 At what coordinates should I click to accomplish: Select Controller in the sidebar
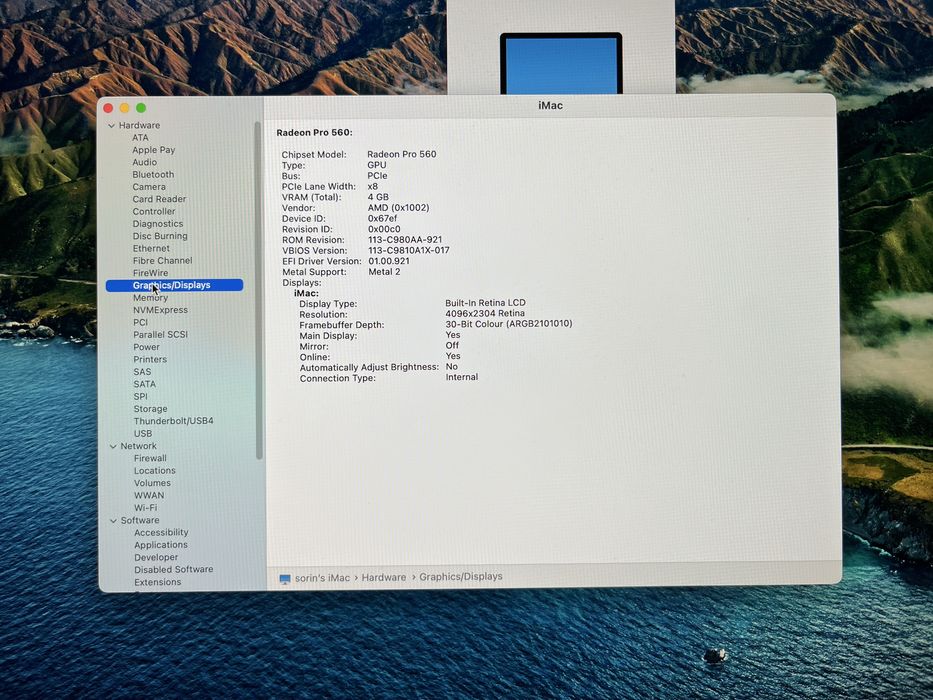pos(154,211)
